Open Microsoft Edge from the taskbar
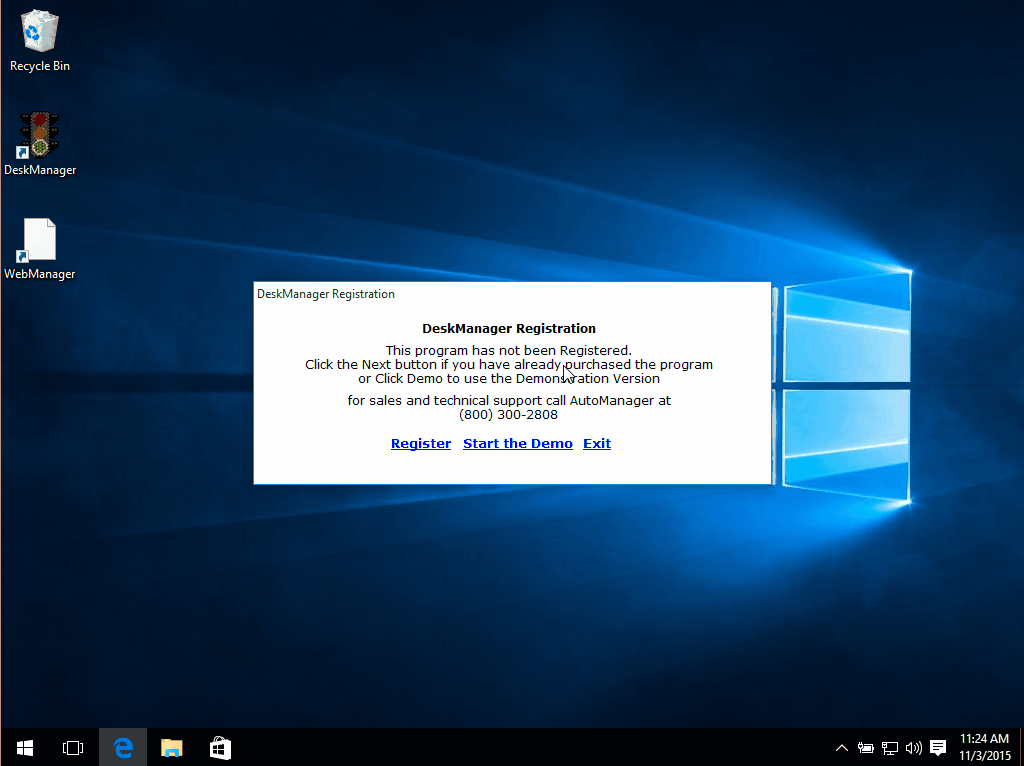Screen dimensions: 1024x766 tap(122, 746)
